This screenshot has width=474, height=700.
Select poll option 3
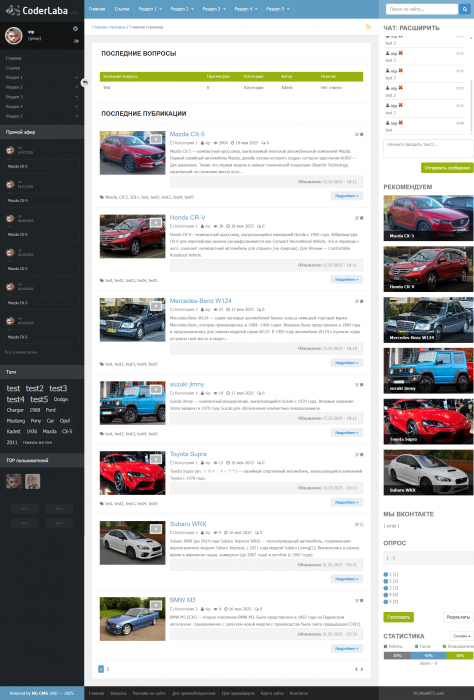click(386, 588)
